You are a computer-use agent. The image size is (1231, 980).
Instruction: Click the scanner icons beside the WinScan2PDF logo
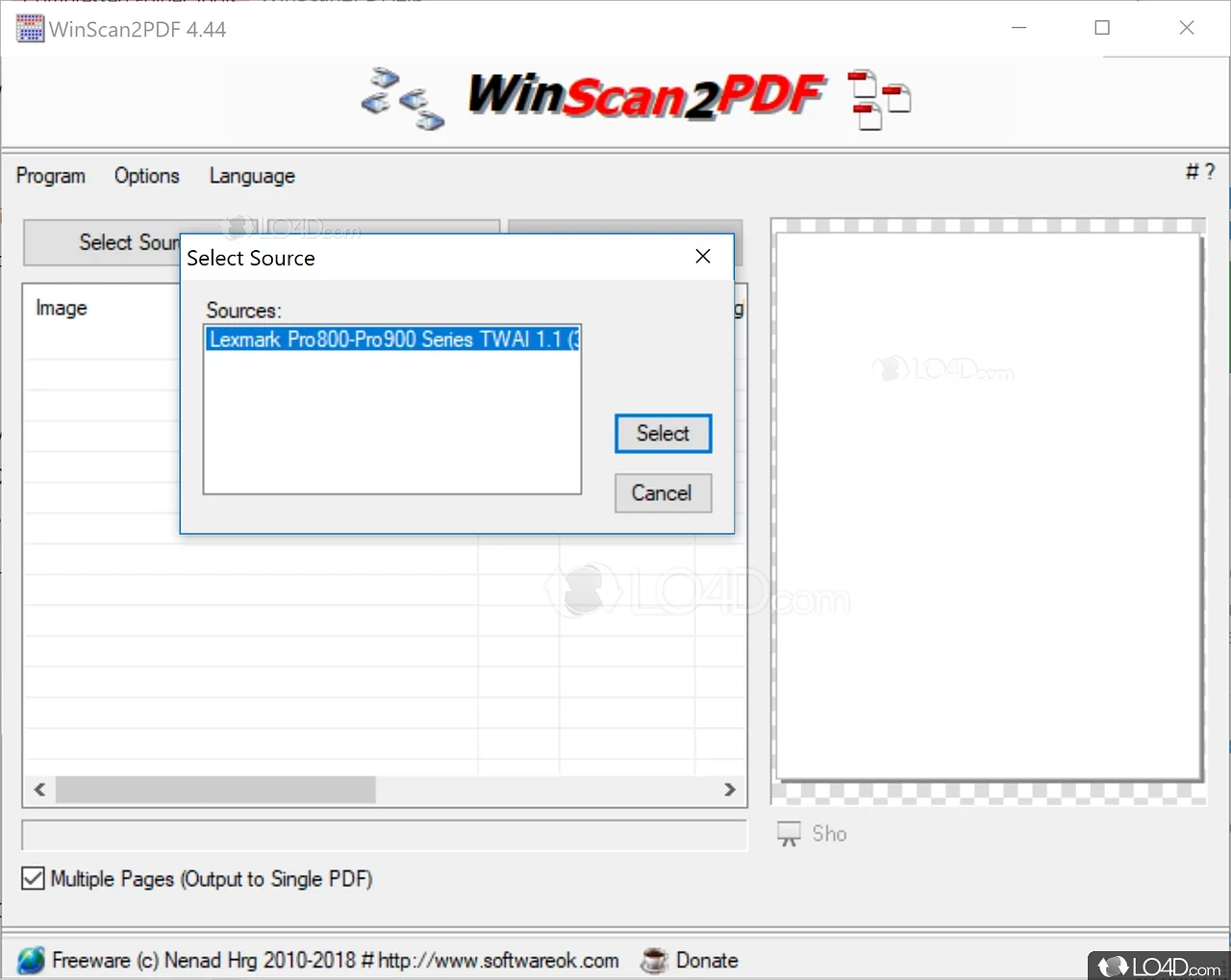[x=403, y=98]
